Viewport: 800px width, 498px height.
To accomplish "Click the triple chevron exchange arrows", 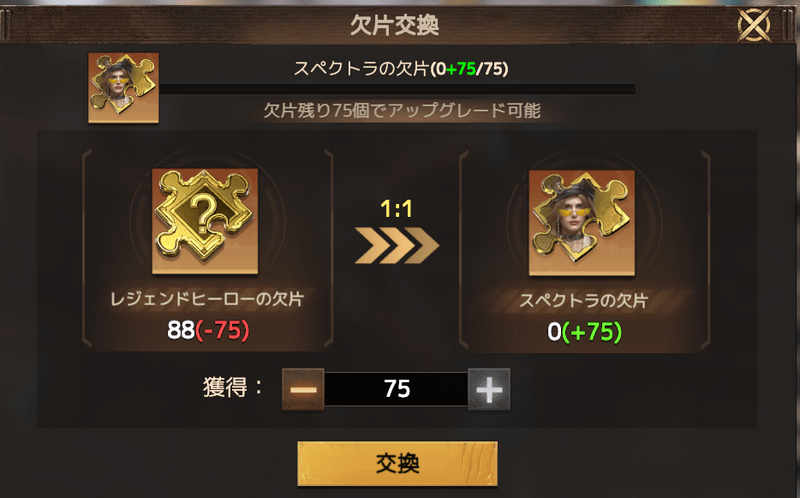I will click(396, 245).
